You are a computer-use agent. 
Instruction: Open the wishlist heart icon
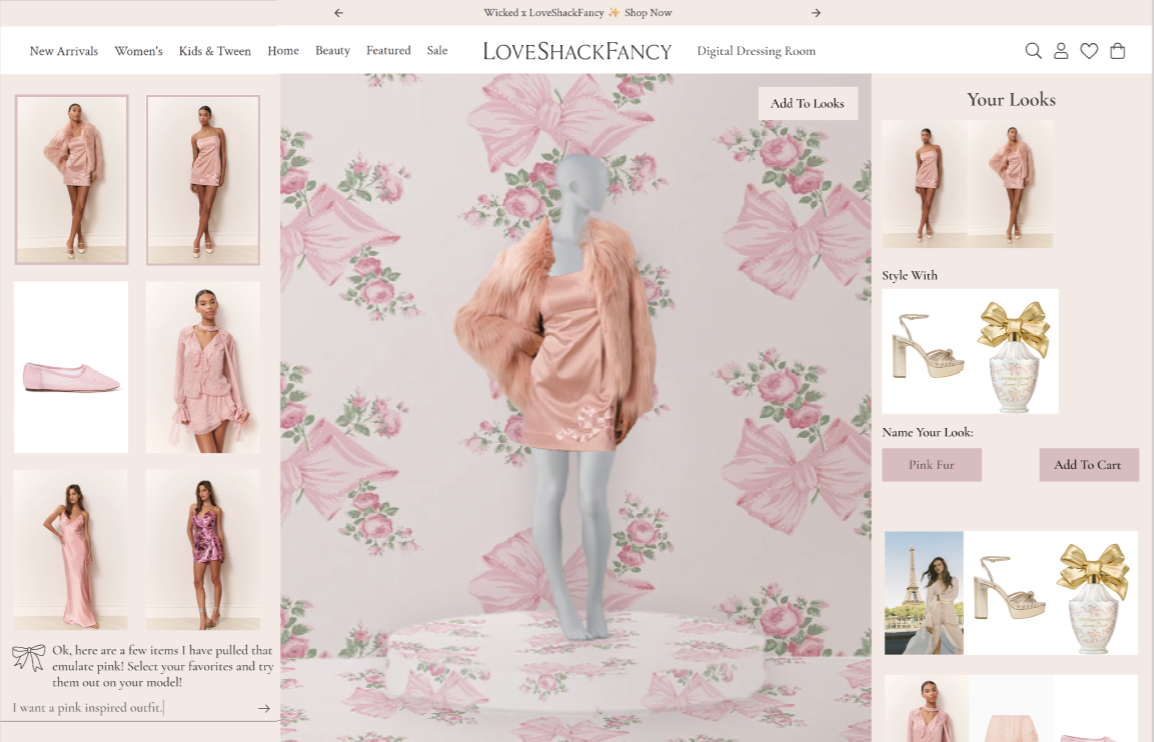pyautogui.click(x=1089, y=51)
